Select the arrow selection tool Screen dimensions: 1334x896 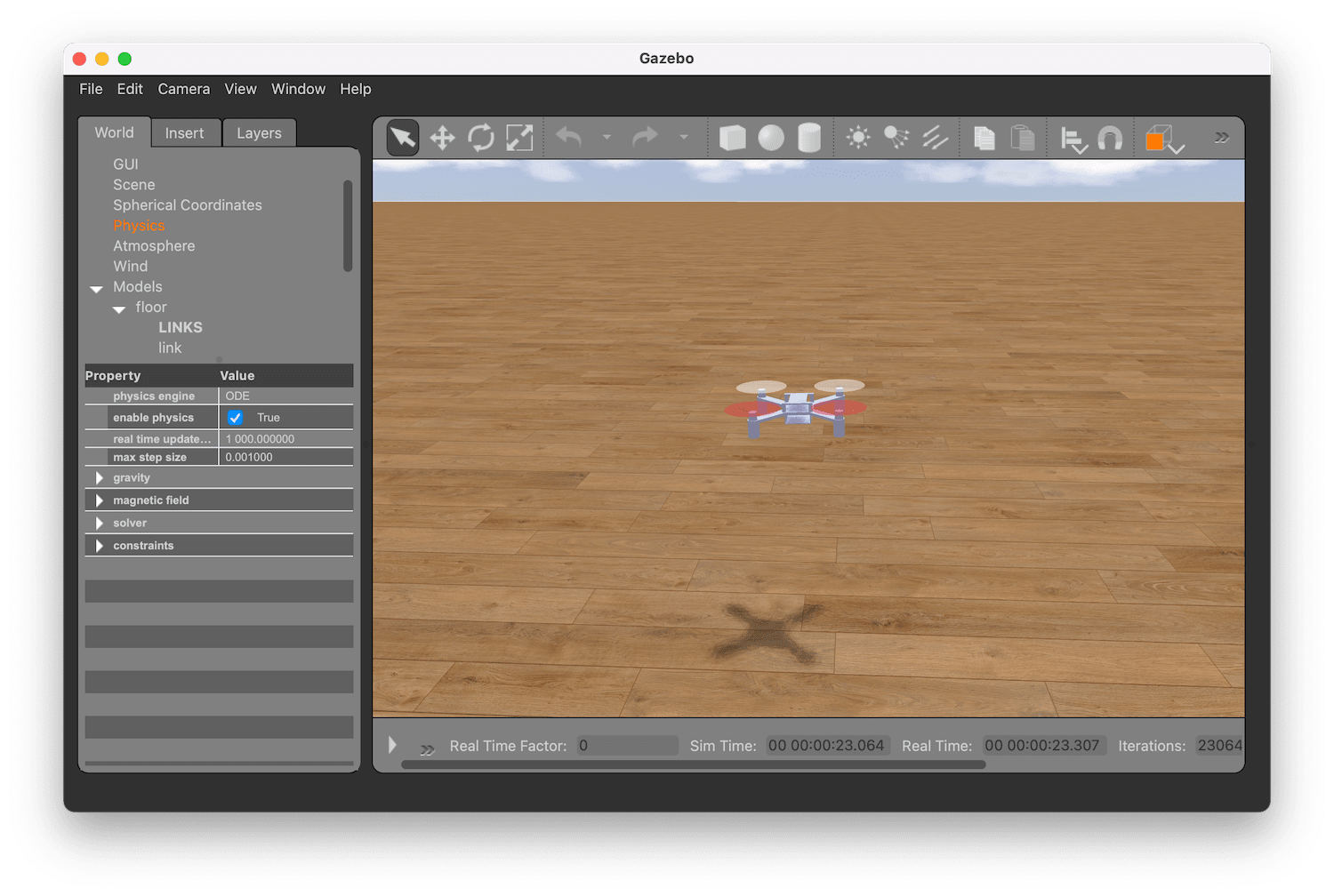401,138
